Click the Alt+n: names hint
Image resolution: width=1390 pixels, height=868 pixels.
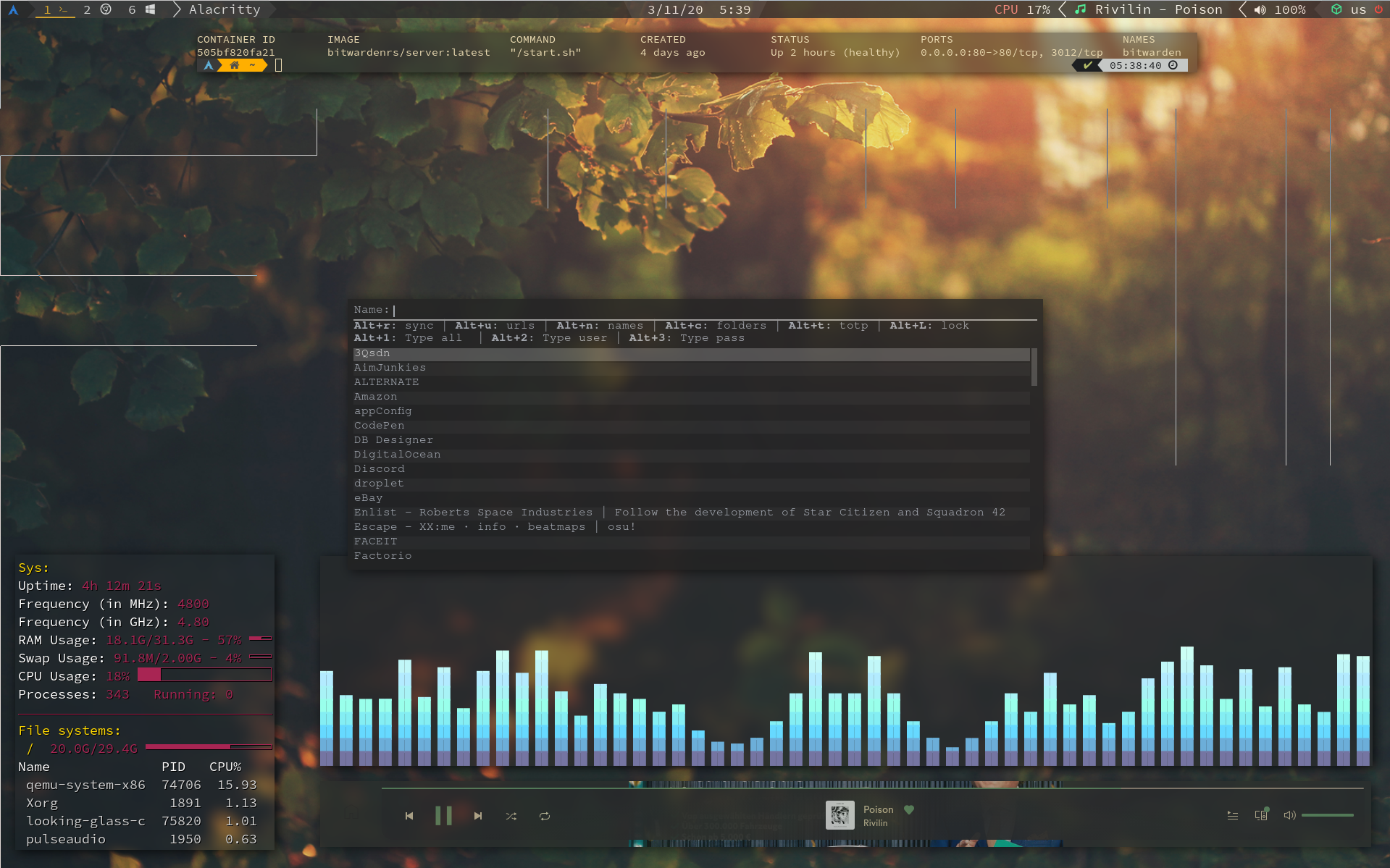click(600, 326)
